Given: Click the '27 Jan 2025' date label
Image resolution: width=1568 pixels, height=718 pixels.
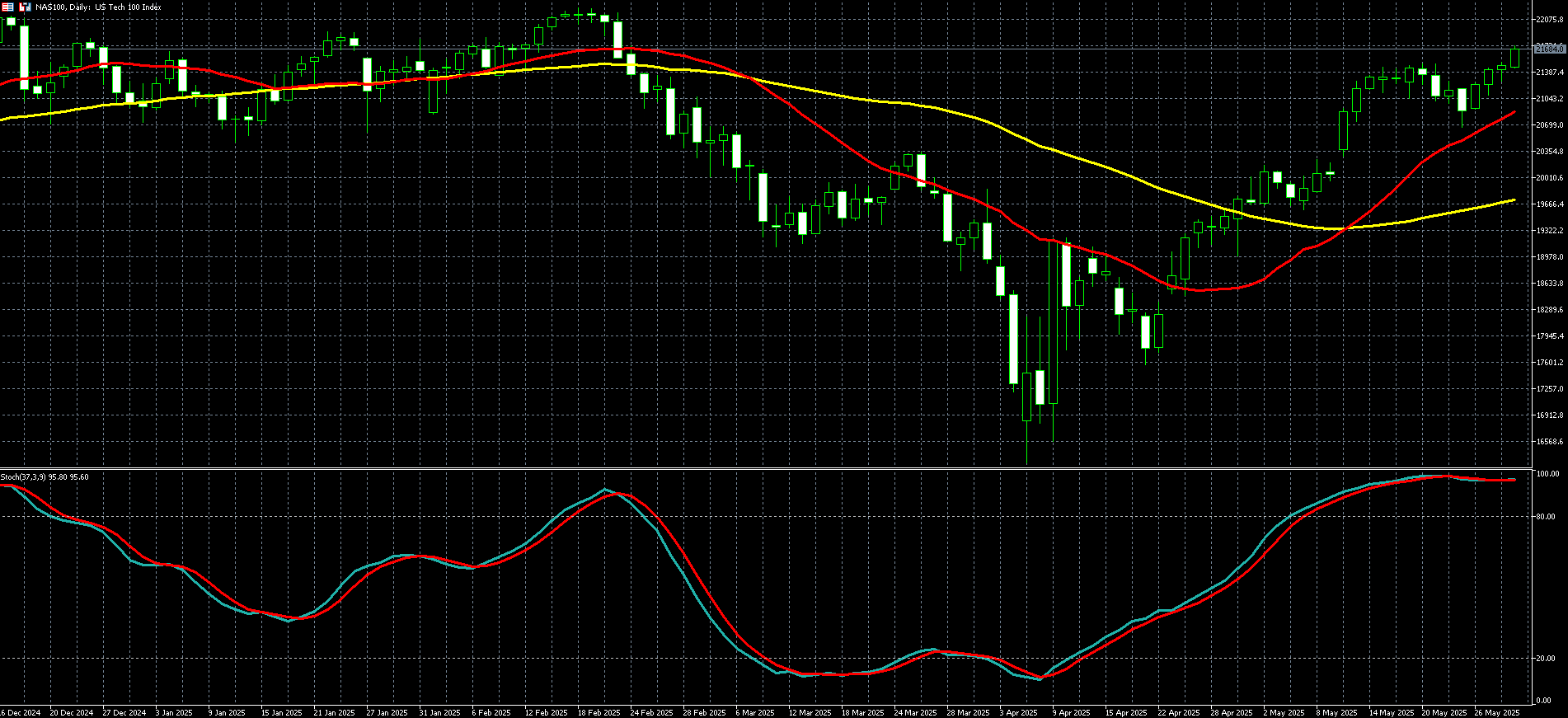Looking at the screenshot, I should pyautogui.click(x=387, y=713).
